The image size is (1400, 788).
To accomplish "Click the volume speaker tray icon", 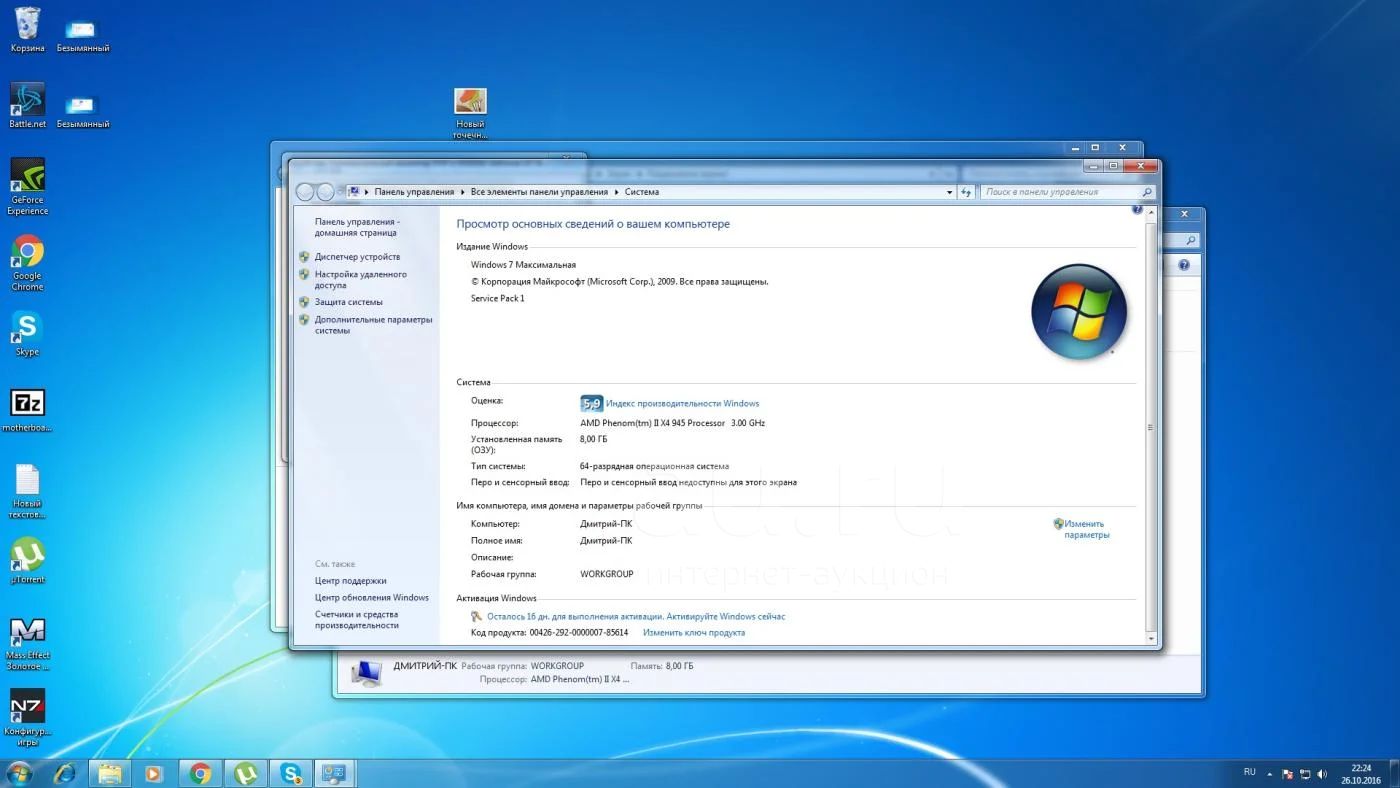I will pyautogui.click(x=1322, y=774).
